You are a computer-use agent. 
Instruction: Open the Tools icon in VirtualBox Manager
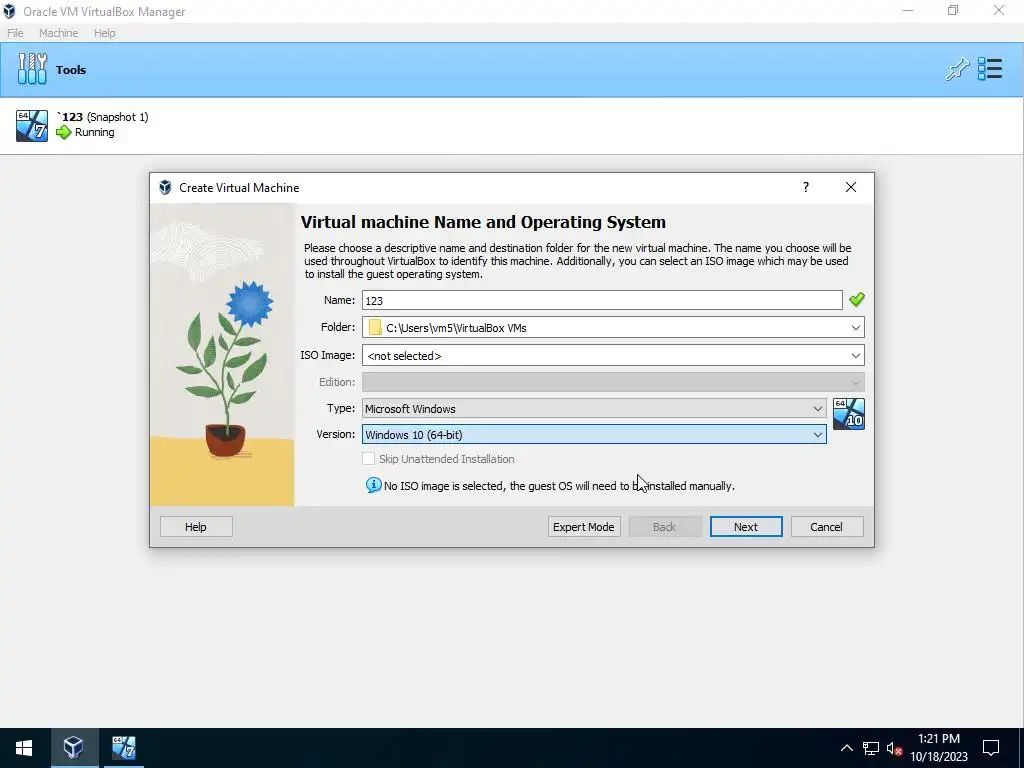point(33,69)
